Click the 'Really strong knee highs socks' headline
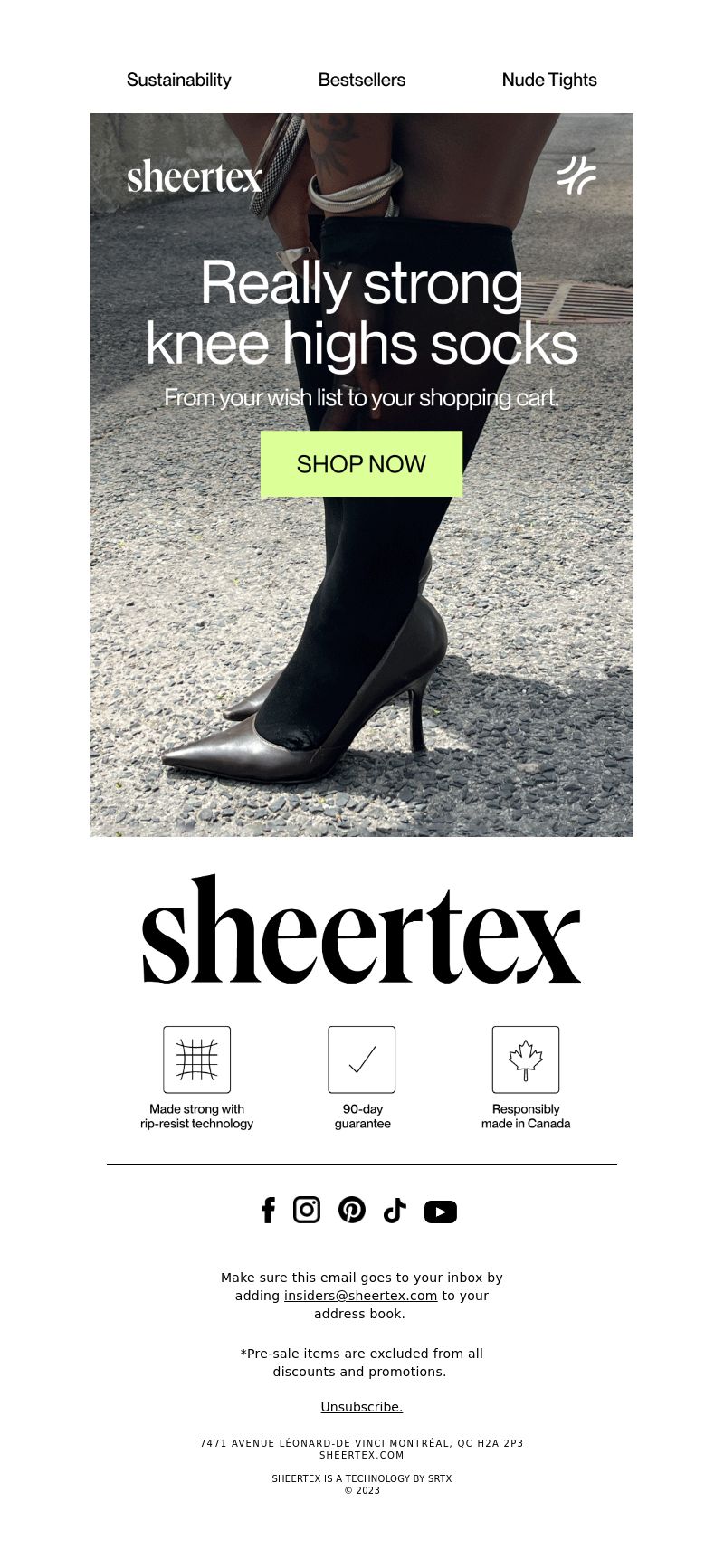This screenshot has height=1568, width=724. pyautogui.click(x=362, y=313)
